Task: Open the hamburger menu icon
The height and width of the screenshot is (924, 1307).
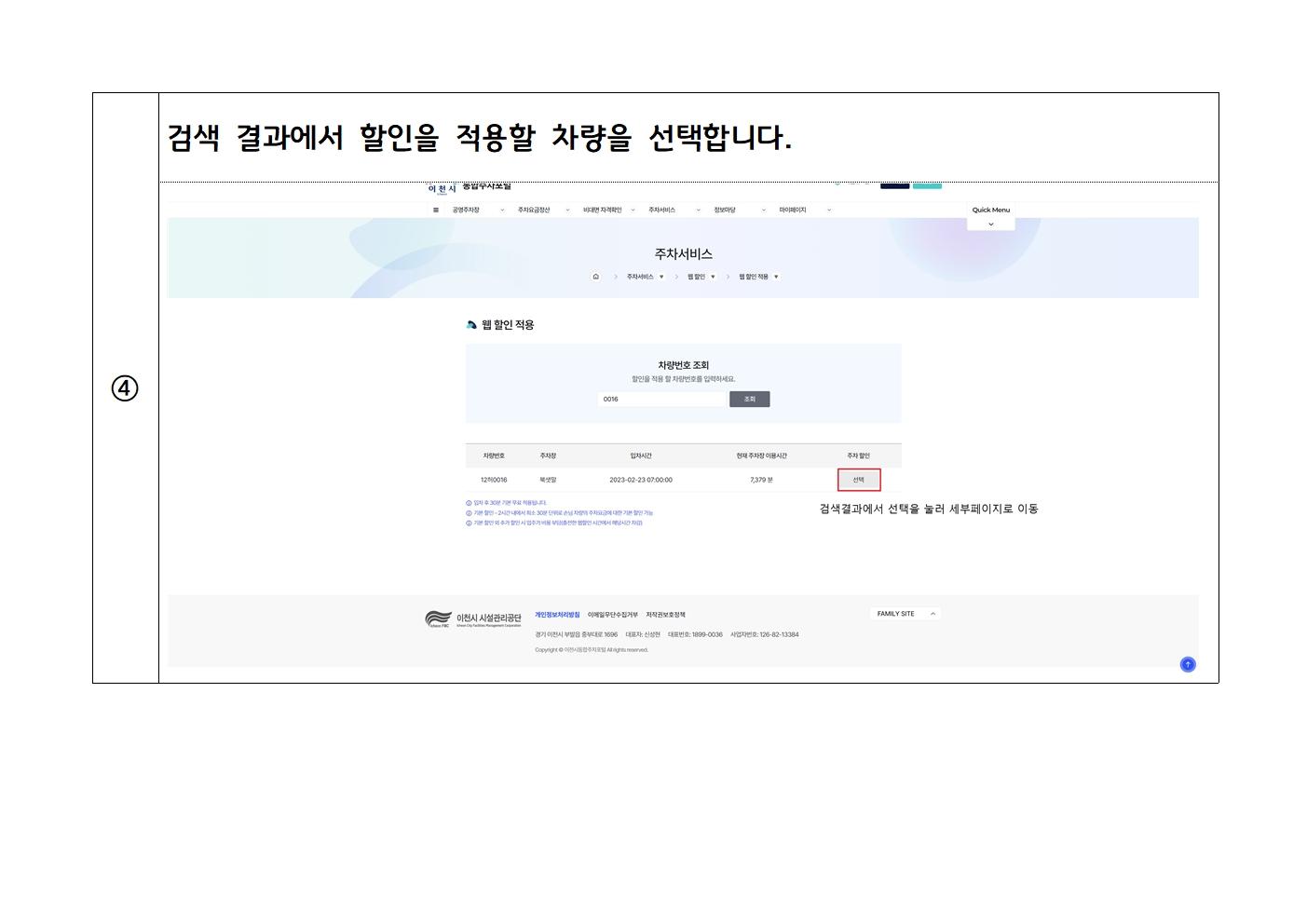Action: 435,210
